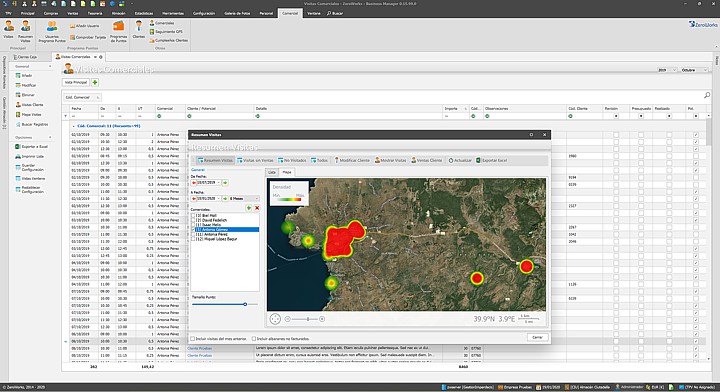720x392 pixels.
Task: Click Vista Principal button
Action: click(x=76, y=82)
